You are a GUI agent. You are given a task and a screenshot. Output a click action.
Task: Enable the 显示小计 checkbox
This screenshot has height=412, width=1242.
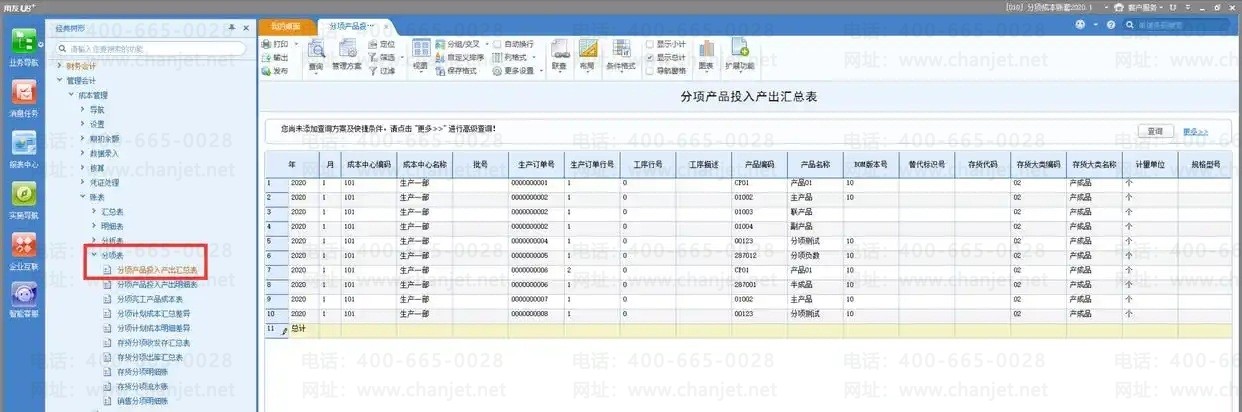pyautogui.click(x=651, y=44)
